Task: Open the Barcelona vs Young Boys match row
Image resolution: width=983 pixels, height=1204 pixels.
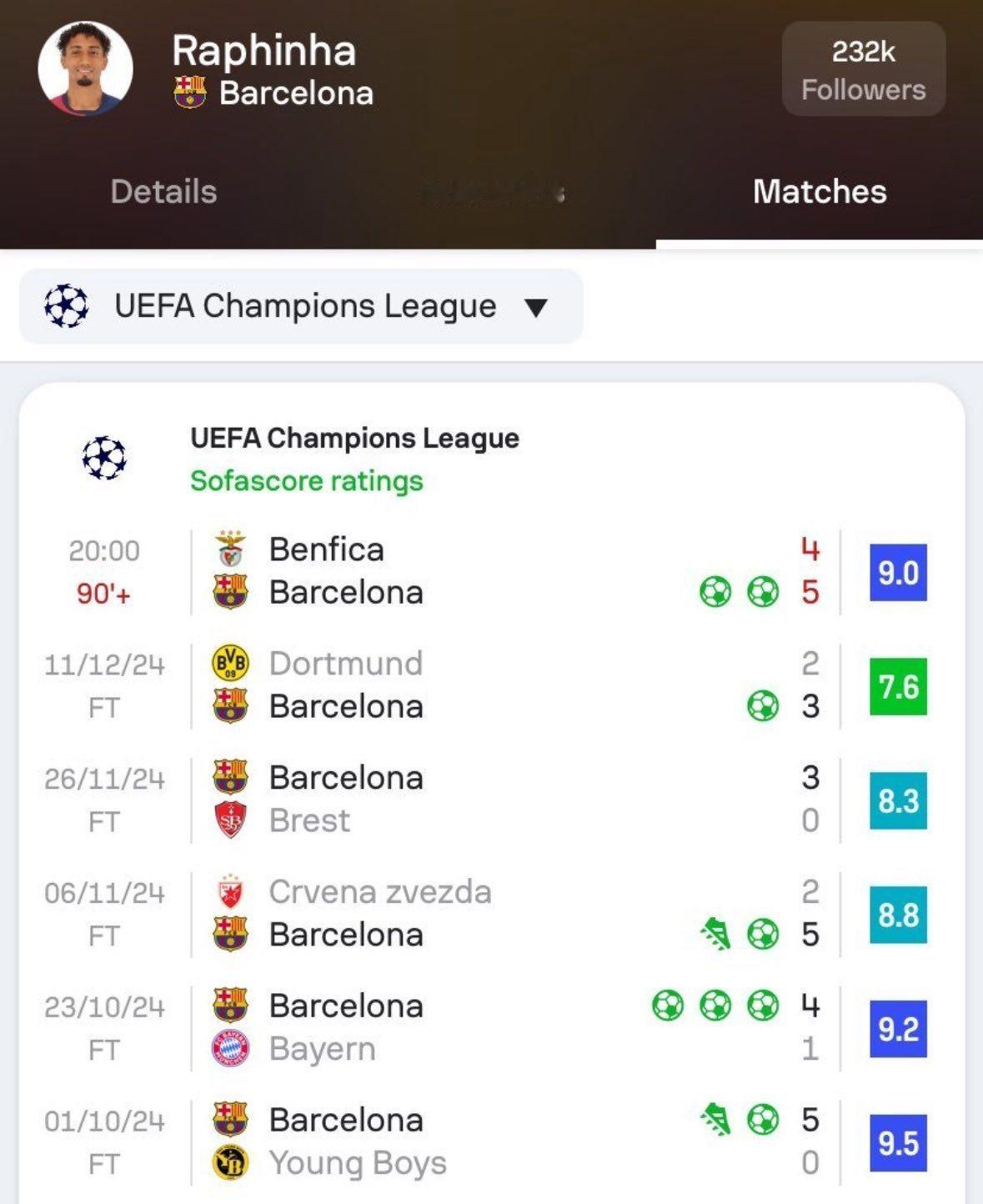Action: (x=491, y=1141)
